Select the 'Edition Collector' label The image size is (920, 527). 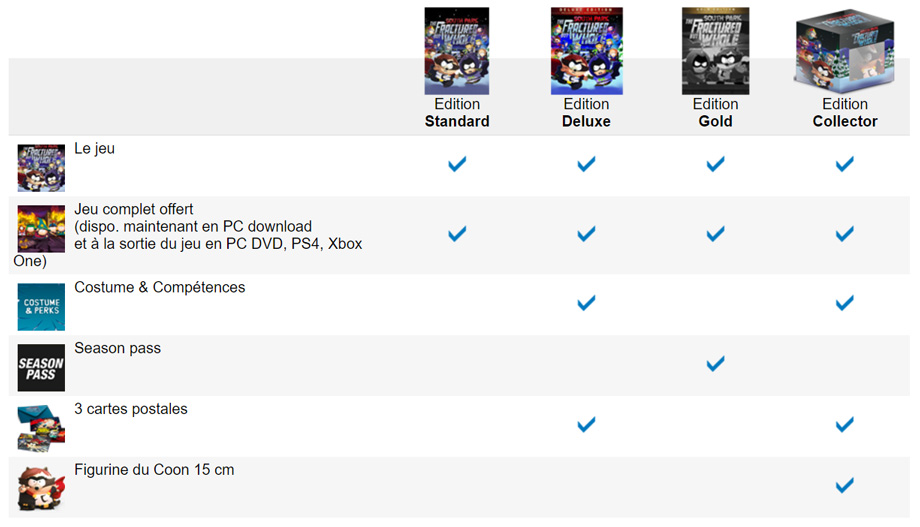(x=845, y=113)
